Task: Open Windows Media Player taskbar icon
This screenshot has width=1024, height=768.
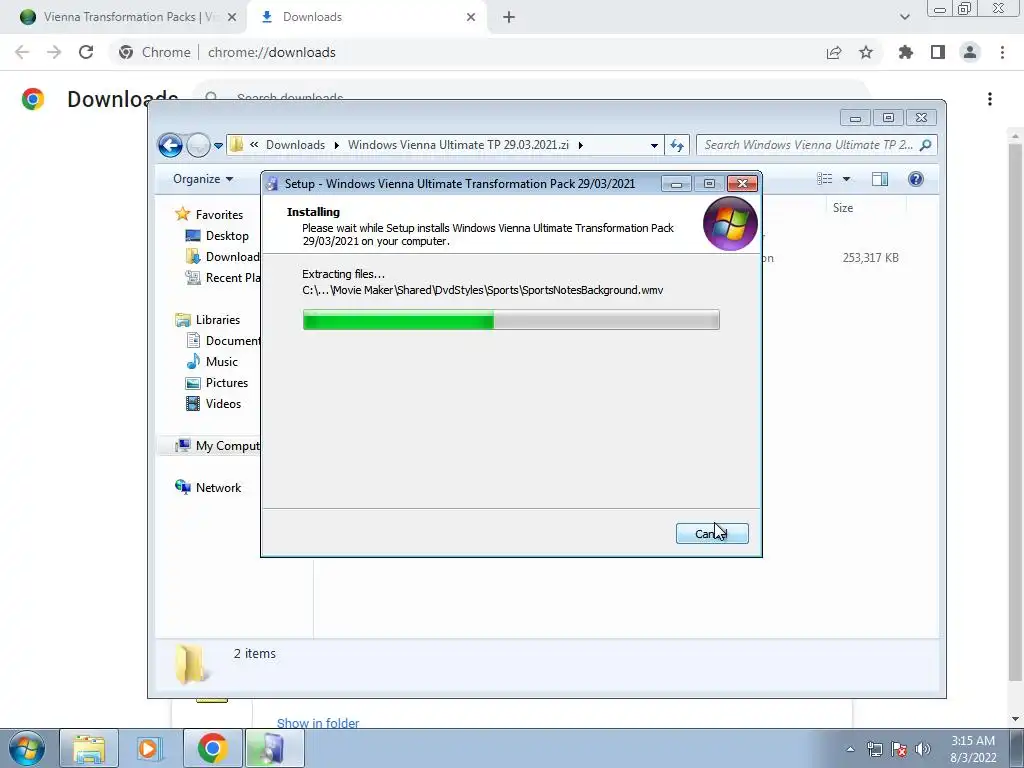Action: 150,748
